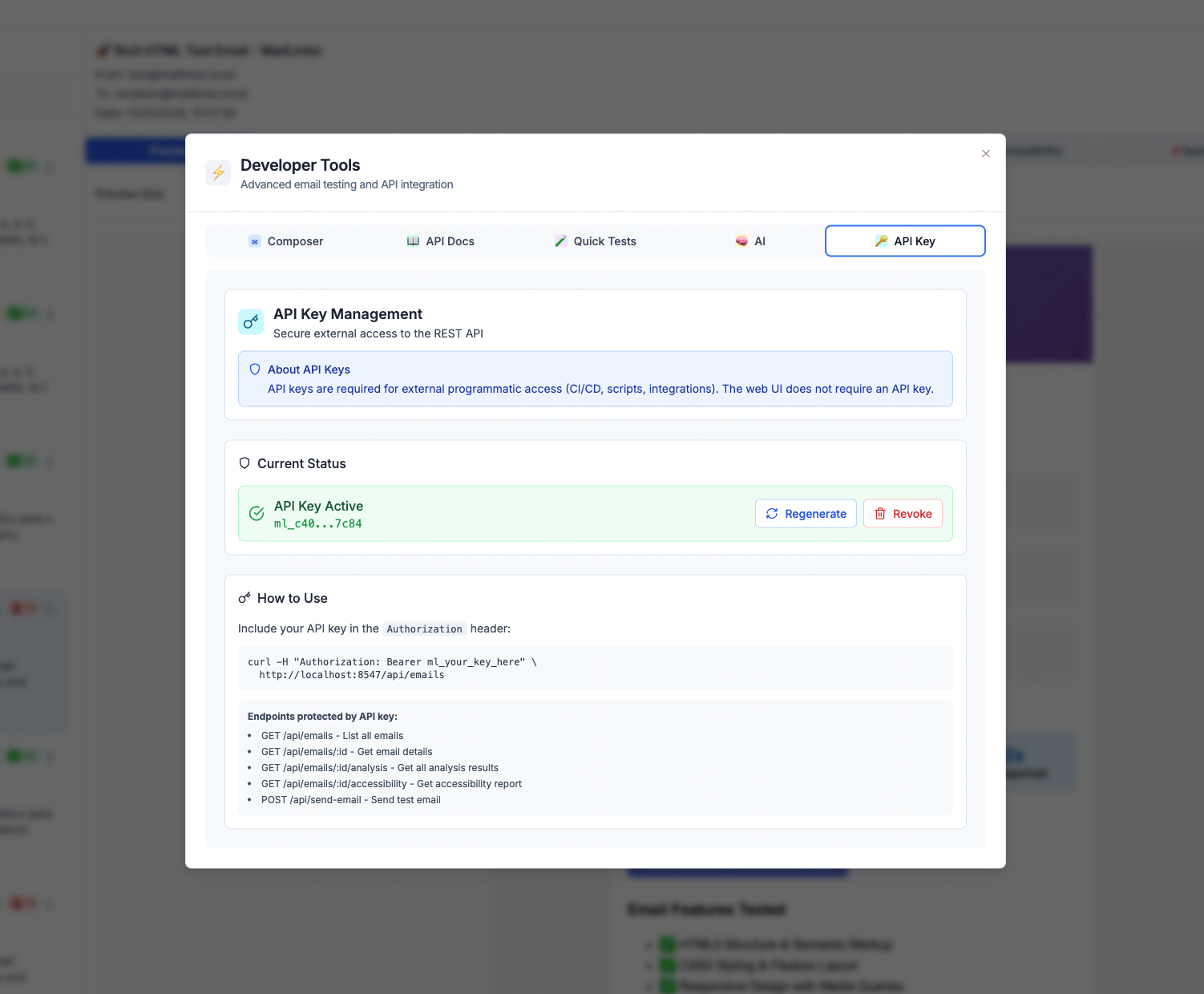Click 'Endpoints protected by API key:' heading
This screenshot has width=1204, height=994.
coord(322,717)
